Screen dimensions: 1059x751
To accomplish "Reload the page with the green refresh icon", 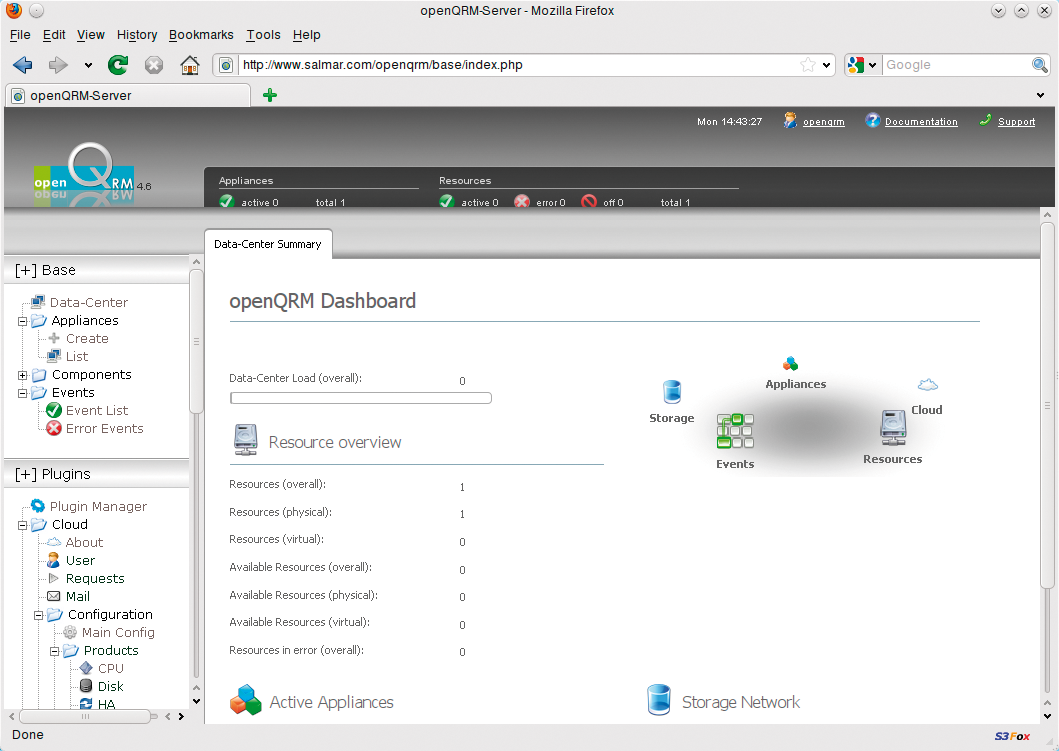I will [x=118, y=65].
